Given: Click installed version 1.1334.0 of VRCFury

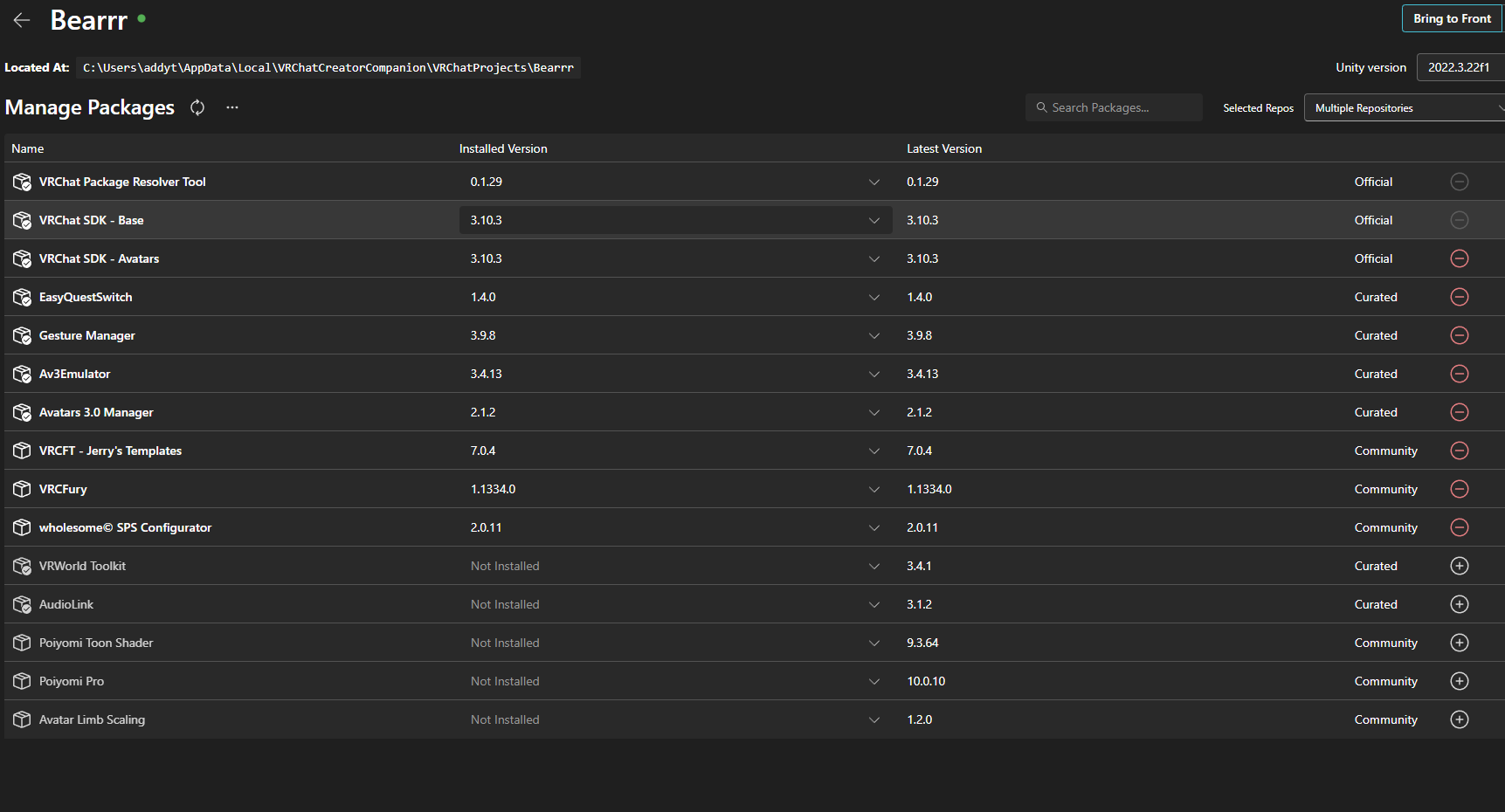Looking at the screenshot, I should coord(493,489).
